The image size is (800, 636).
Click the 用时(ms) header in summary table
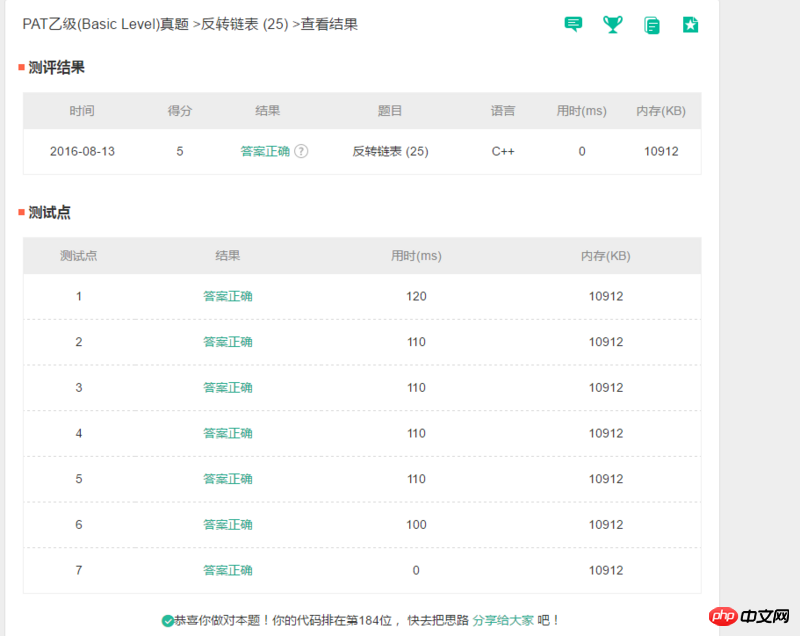tap(581, 111)
